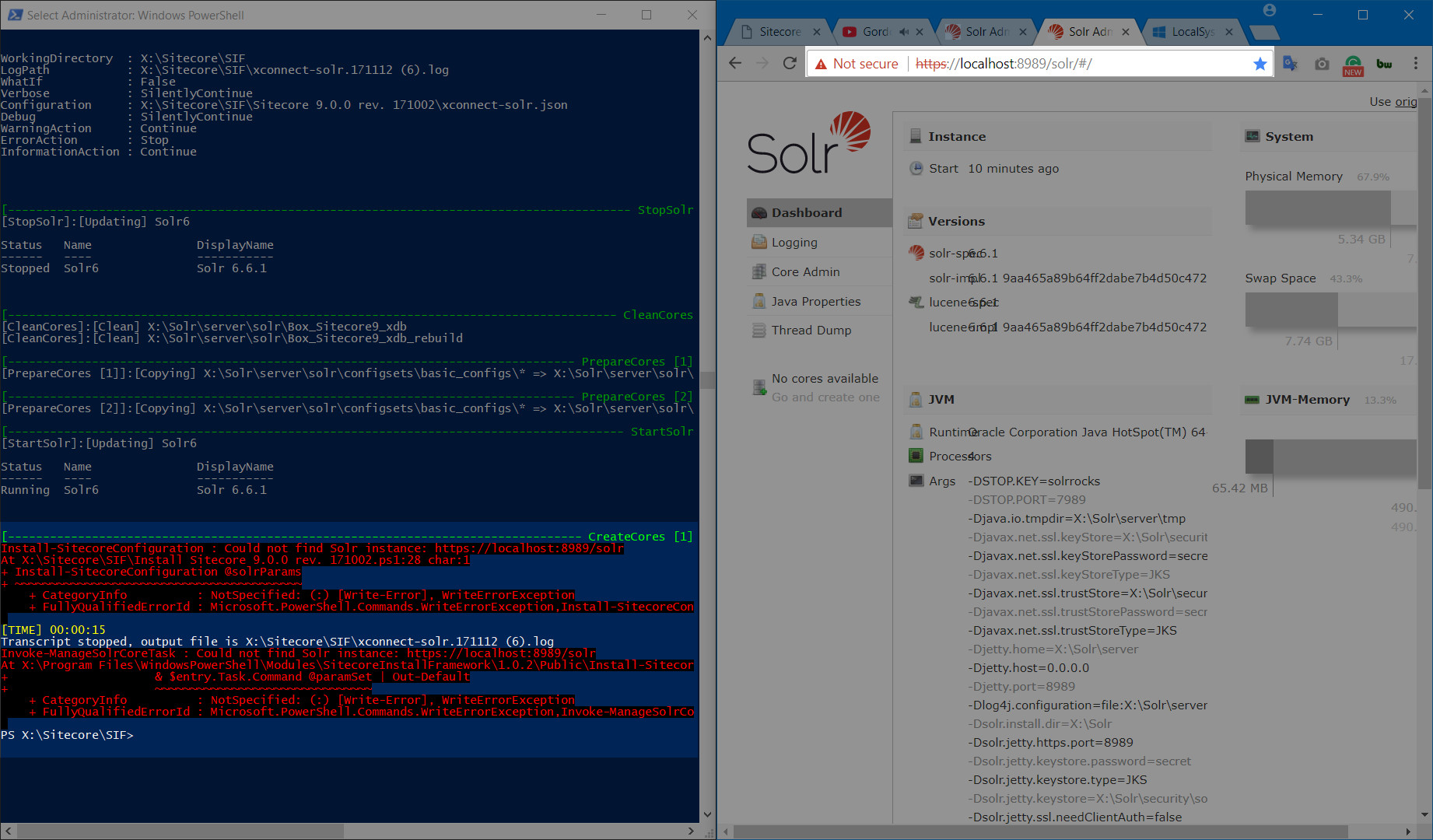
Task: Click the JVM-Memory usage bar
Action: pyautogui.click(x=1330, y=457)
